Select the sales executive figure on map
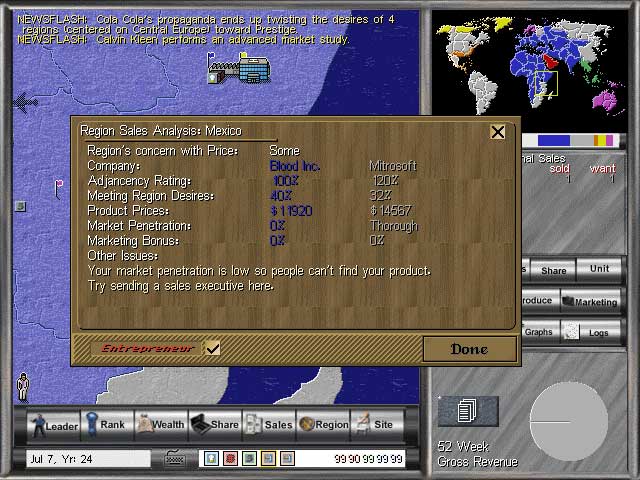The image size is (640, 480). tap(23, 387)
